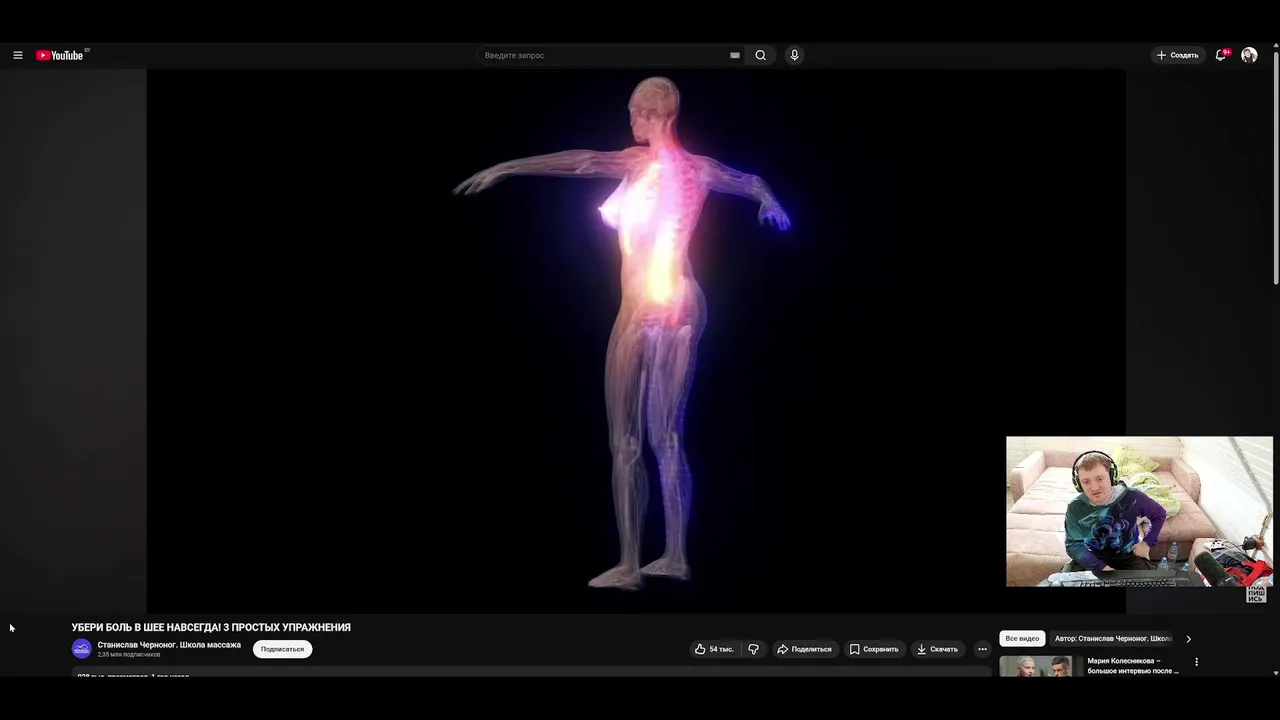Screen dimensions: 1280x720
Task: Dislike the video with thumbs down
Action: coord(753,649)
